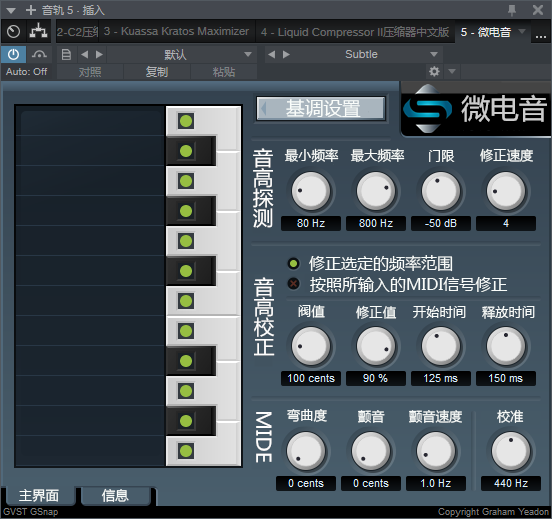Viewport: 552px width, 519px height.
Task: Click the 125 ms value field
Action: [441, 379]
